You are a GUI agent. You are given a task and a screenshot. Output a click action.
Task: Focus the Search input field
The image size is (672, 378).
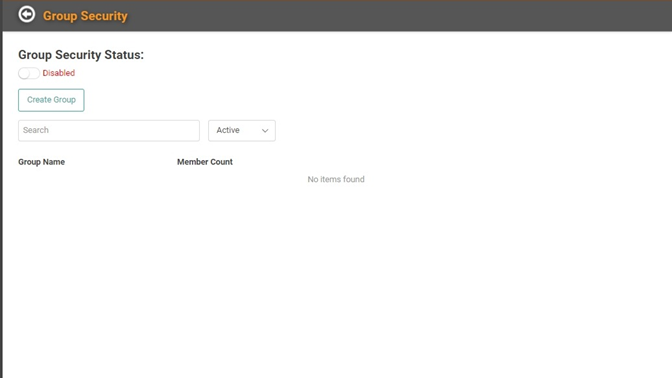pos(109,130)
